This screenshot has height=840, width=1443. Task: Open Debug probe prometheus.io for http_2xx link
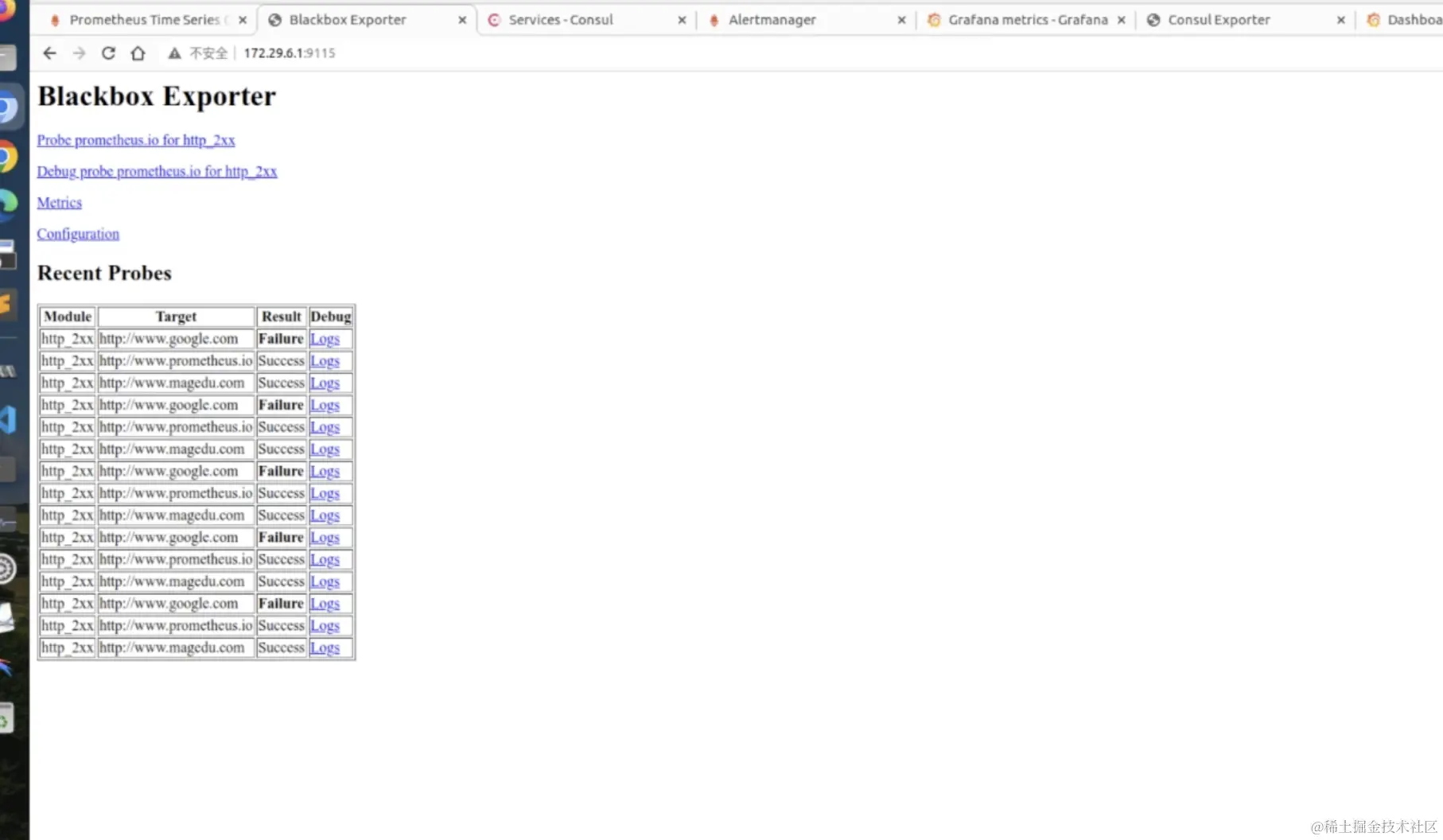pos(157,171)
